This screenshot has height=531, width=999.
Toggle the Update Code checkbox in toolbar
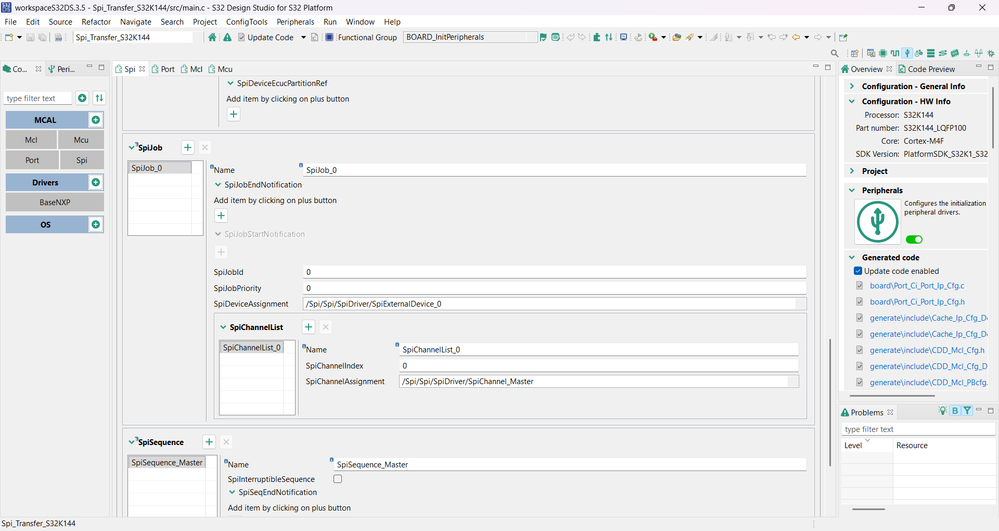241,38
